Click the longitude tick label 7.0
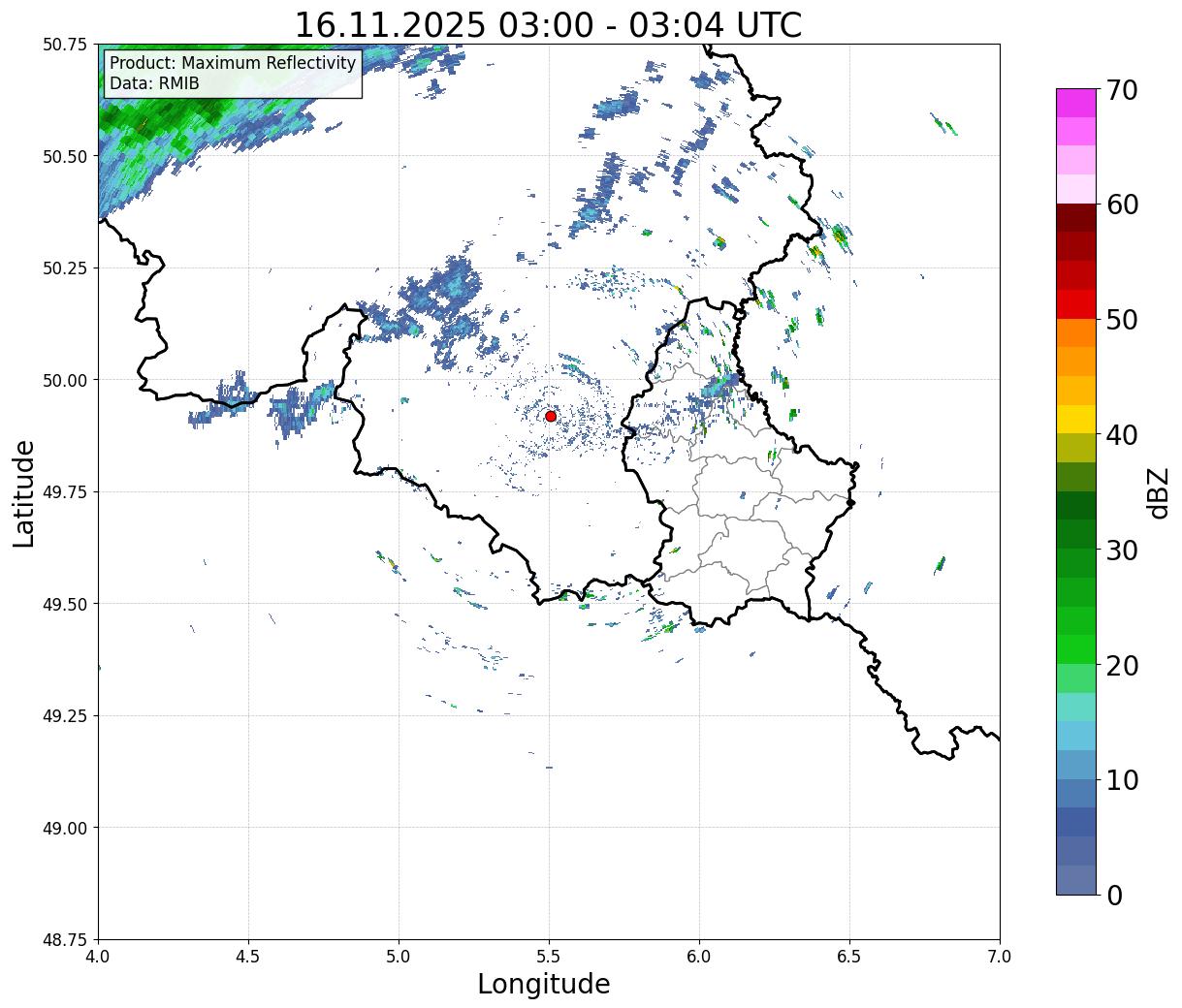The height and width of the screenshot is (1008, 1182). pos(1000,956)
